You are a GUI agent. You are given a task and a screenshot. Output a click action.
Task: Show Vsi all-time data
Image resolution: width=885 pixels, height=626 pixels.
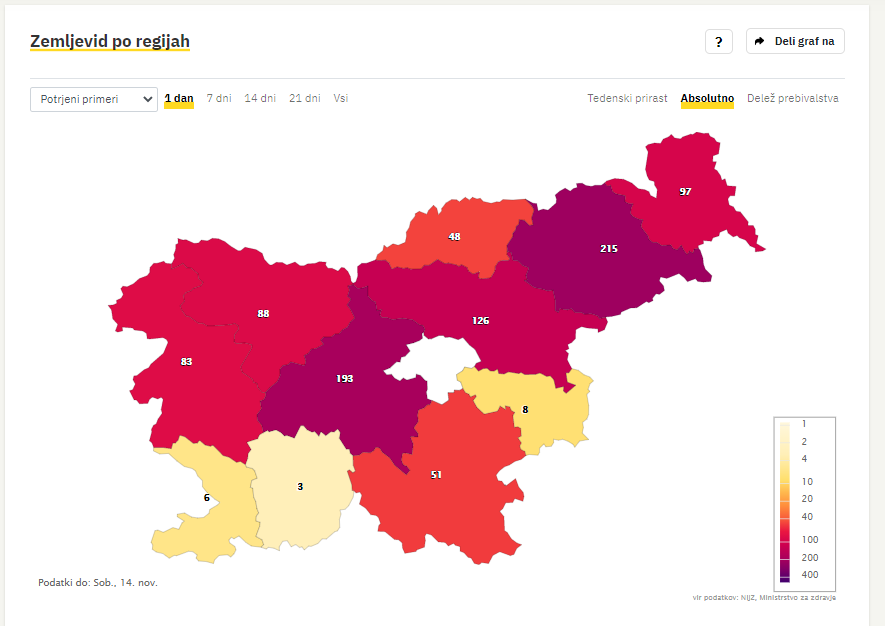[x=341, y=98]
